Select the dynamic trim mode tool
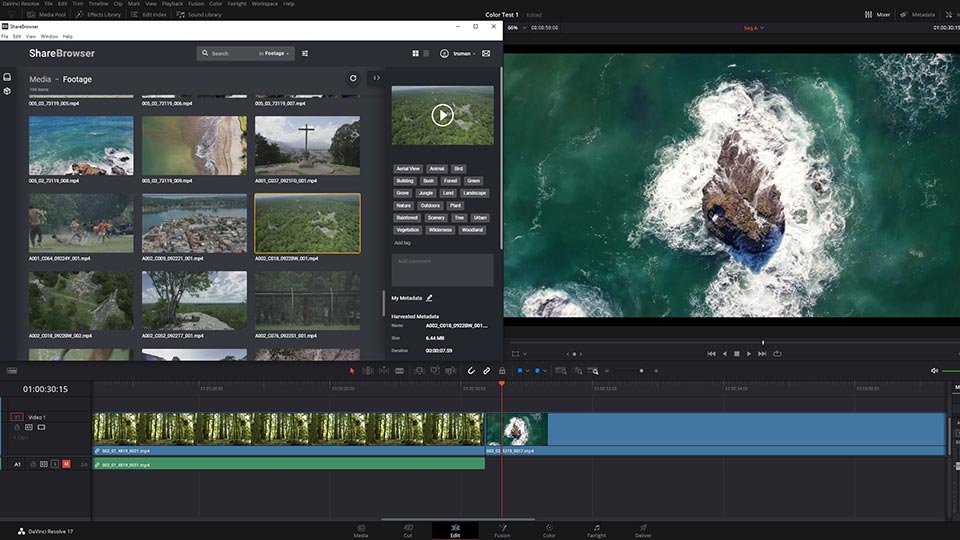This screenshot has height=540, width=960. tap(384, 370)
